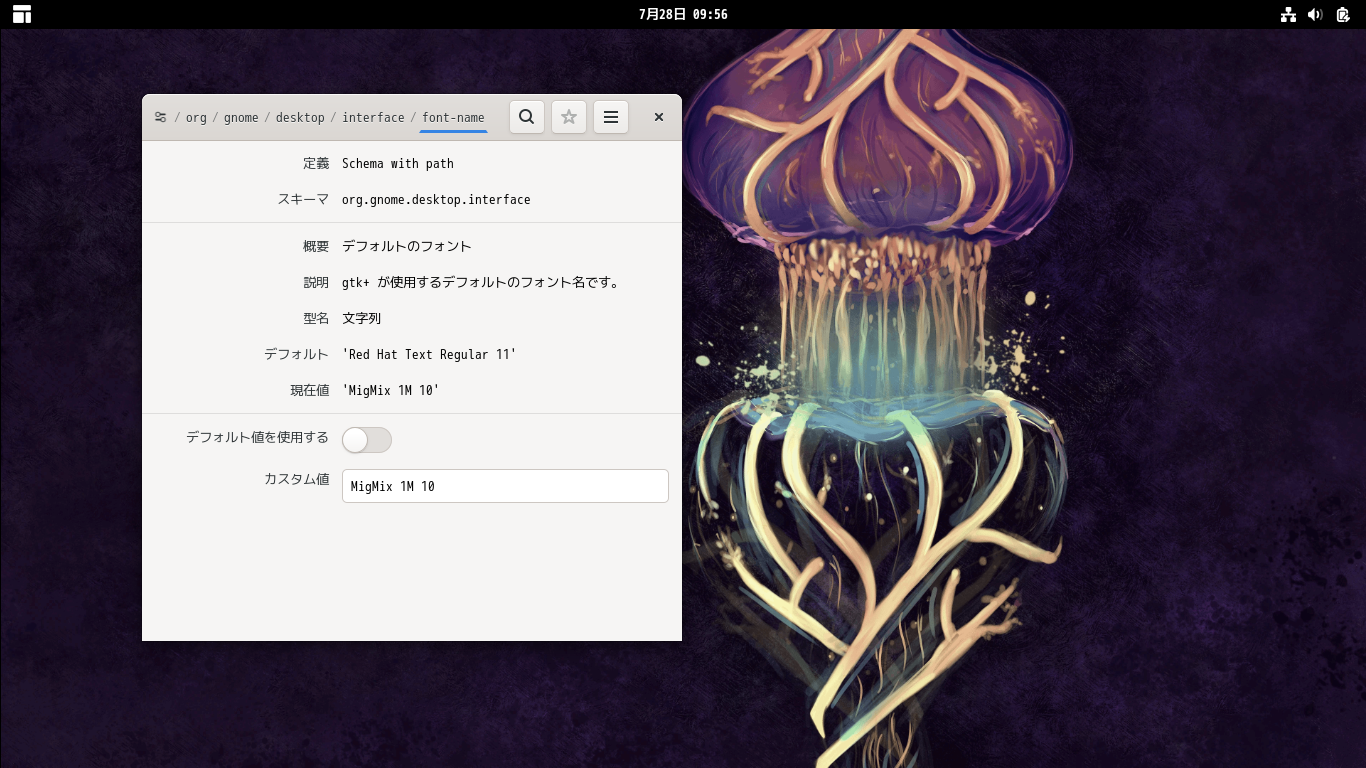
Task: Click the network status icon
Action: click(x=1288, y=14)
